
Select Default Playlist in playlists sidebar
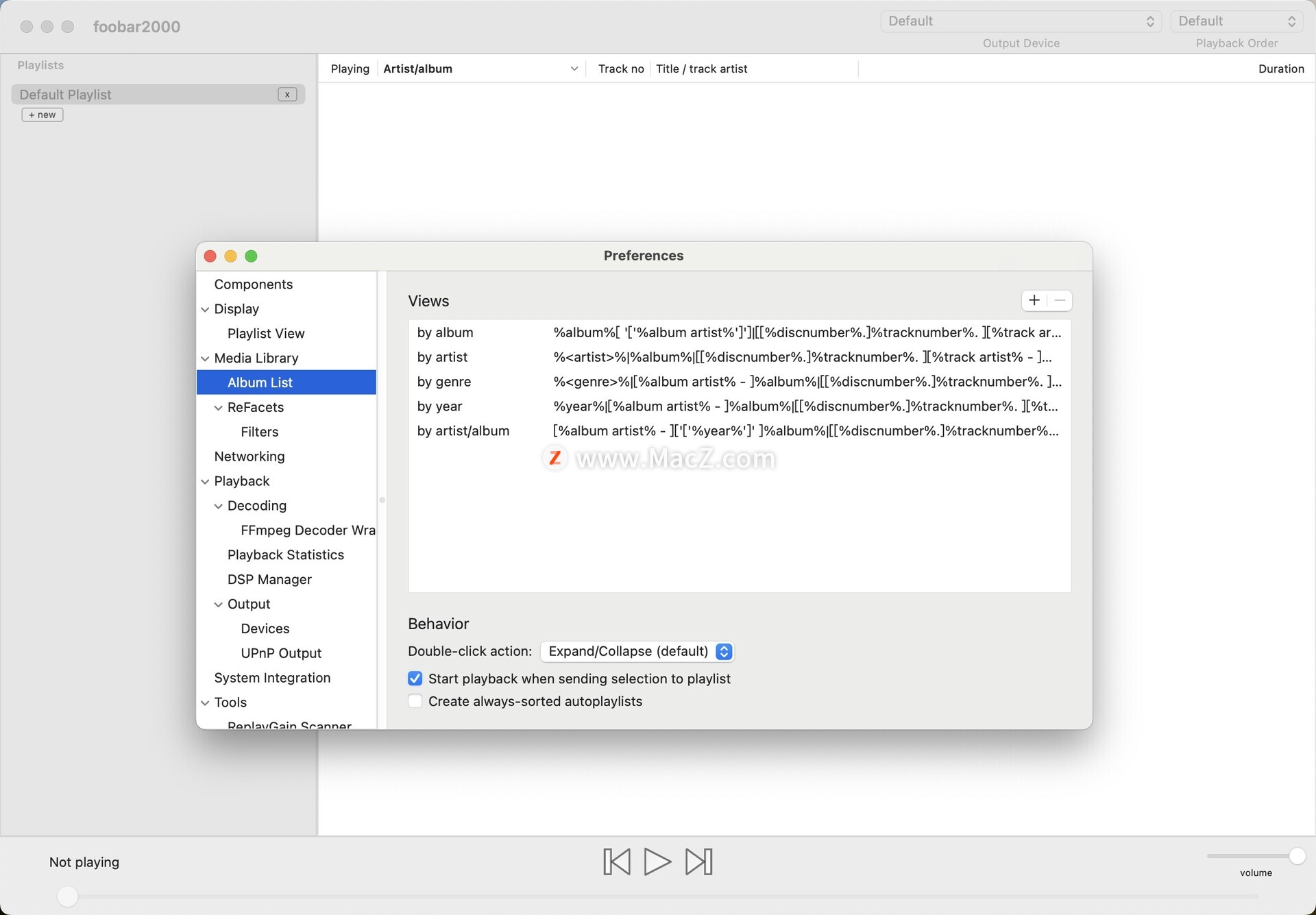click(x=158, y=95)
